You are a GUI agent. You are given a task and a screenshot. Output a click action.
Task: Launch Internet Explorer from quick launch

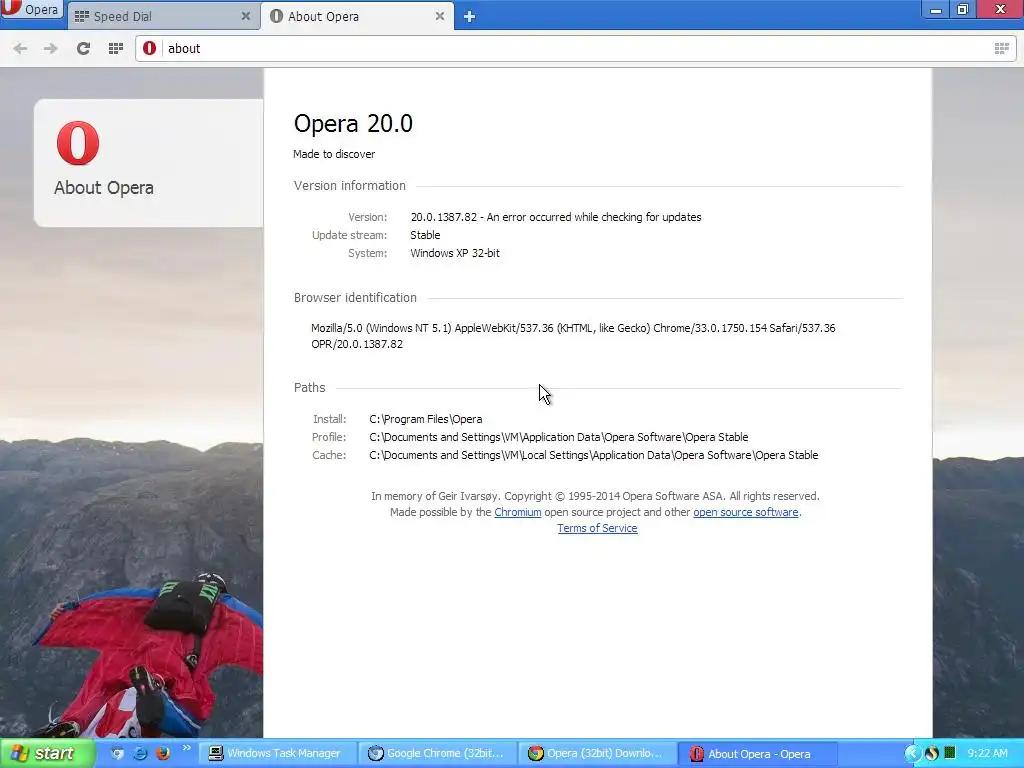(x=140, y=753)
